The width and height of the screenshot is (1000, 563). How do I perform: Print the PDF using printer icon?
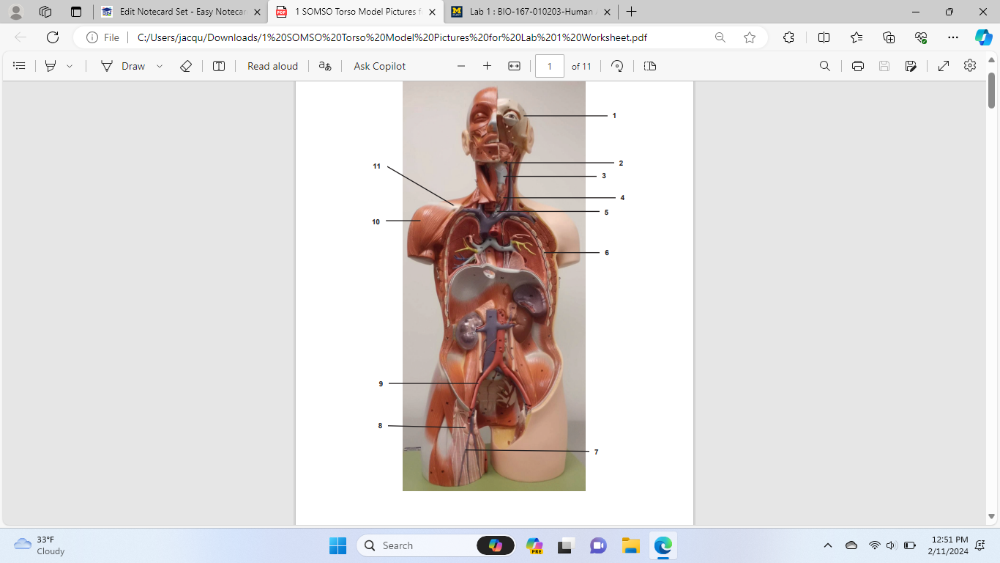(858, 66)
